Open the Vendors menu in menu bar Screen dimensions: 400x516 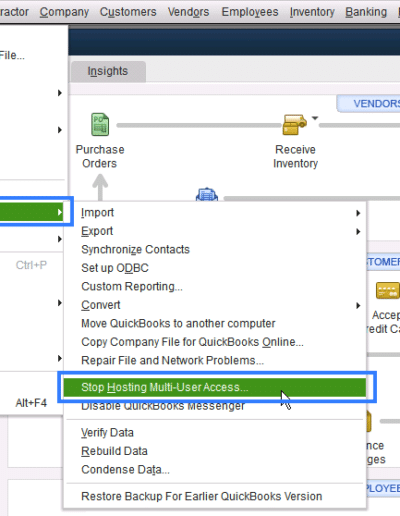click(188, 12)
